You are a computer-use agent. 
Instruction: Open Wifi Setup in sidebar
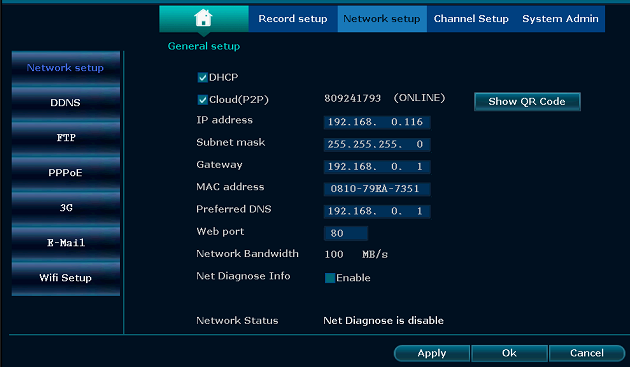point(65,278)
